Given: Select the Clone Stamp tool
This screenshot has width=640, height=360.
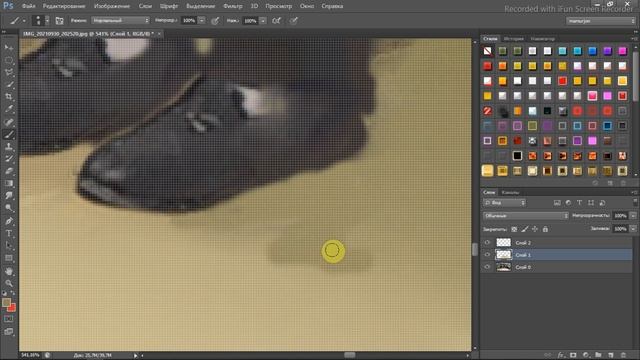Looking at the screenshot, I should click(x=9, y=147).
